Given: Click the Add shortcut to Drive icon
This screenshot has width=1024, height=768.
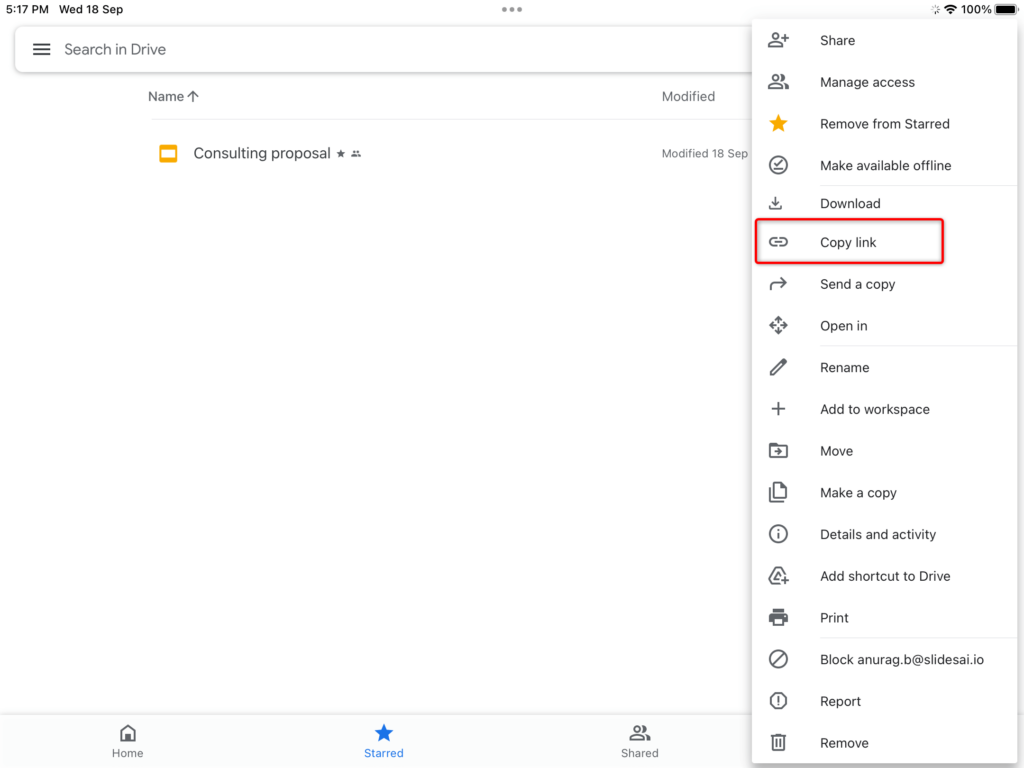Looking at the screenshot, I should pos(779,575).
